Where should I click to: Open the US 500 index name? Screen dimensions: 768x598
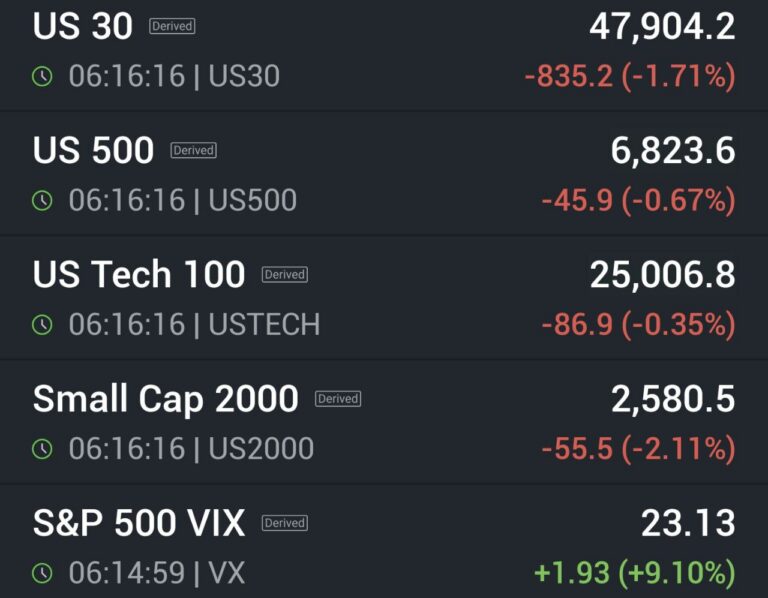tap(94, 151)
